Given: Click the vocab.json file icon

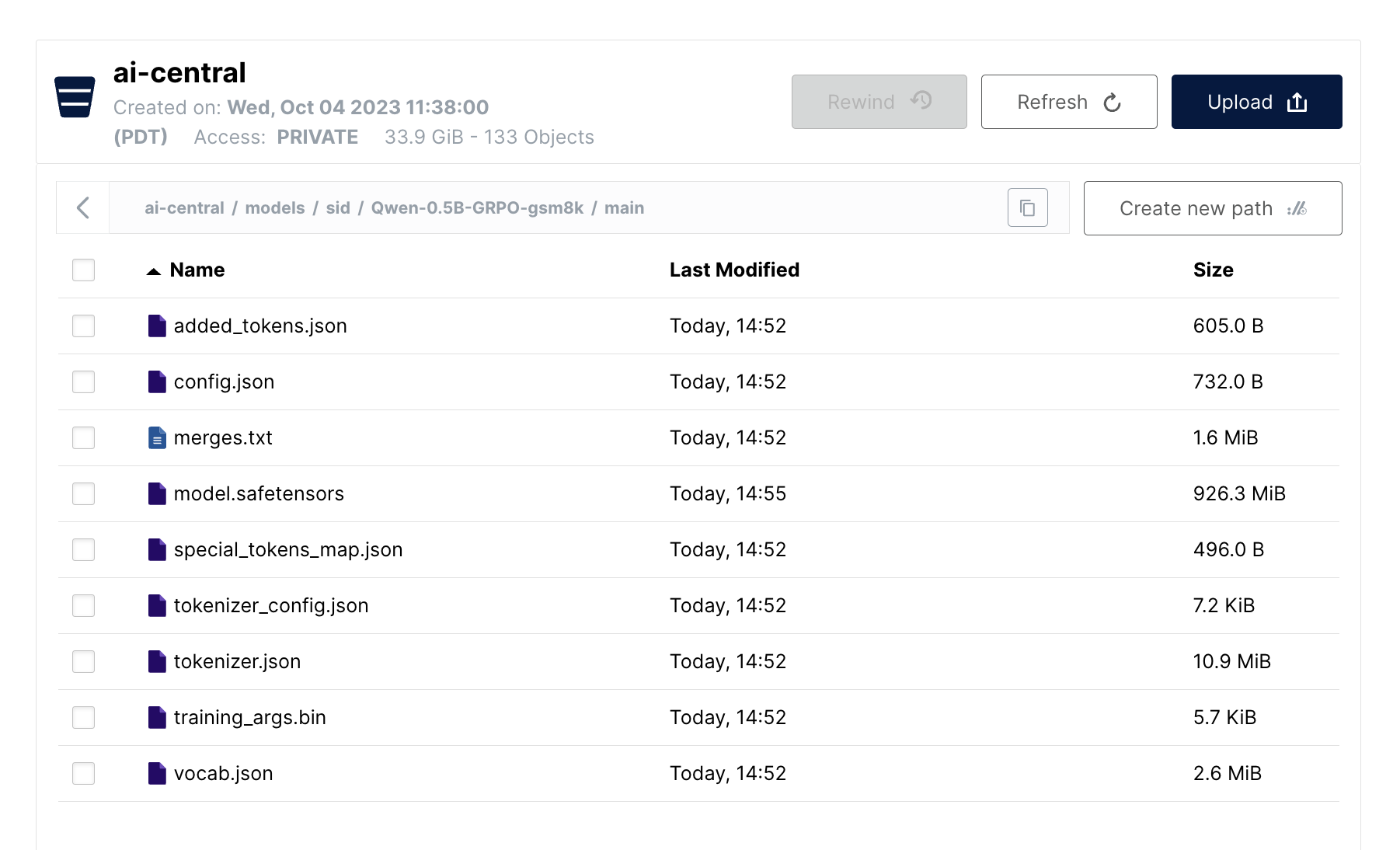Looking at the screenshot, I should (157, 774).
